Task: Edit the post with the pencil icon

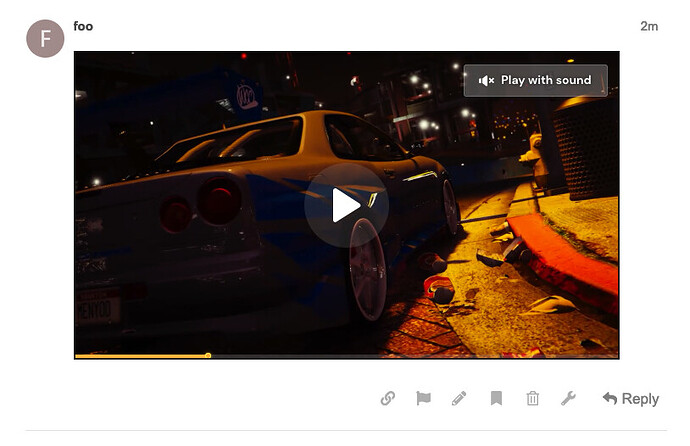Action: pyautogui.click(x=459, y=398)
